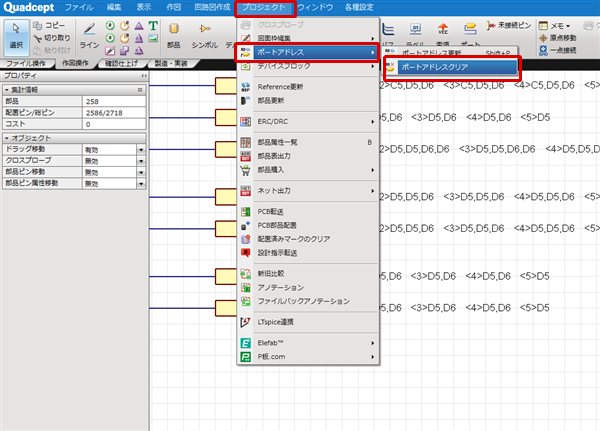This screenshot has height=431, width=600.
Task: Choose PCB転送 from the menu
Action: (x=308, y=212)
